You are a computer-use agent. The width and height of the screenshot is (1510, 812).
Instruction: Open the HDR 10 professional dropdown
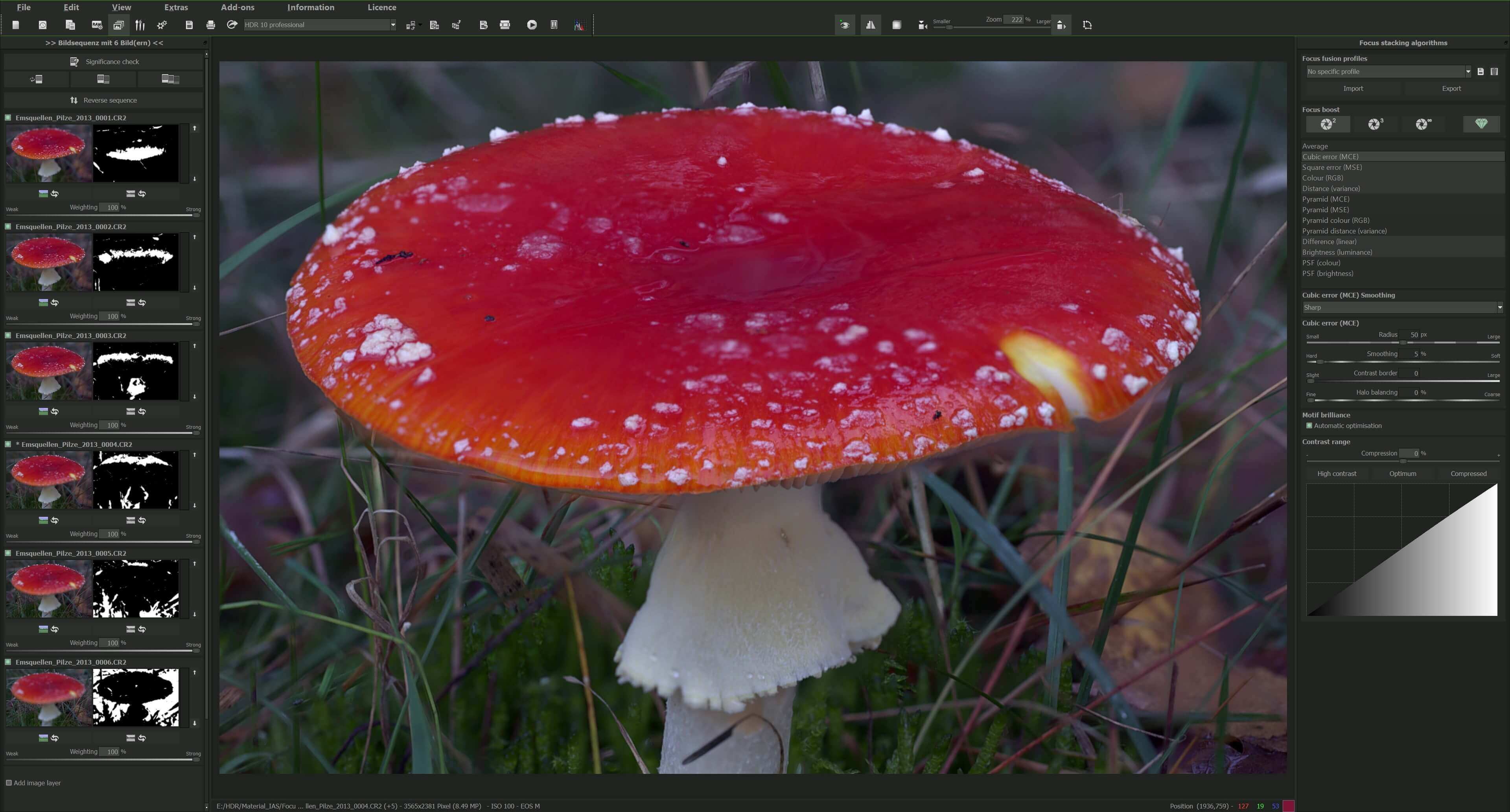tap(393, 25)
